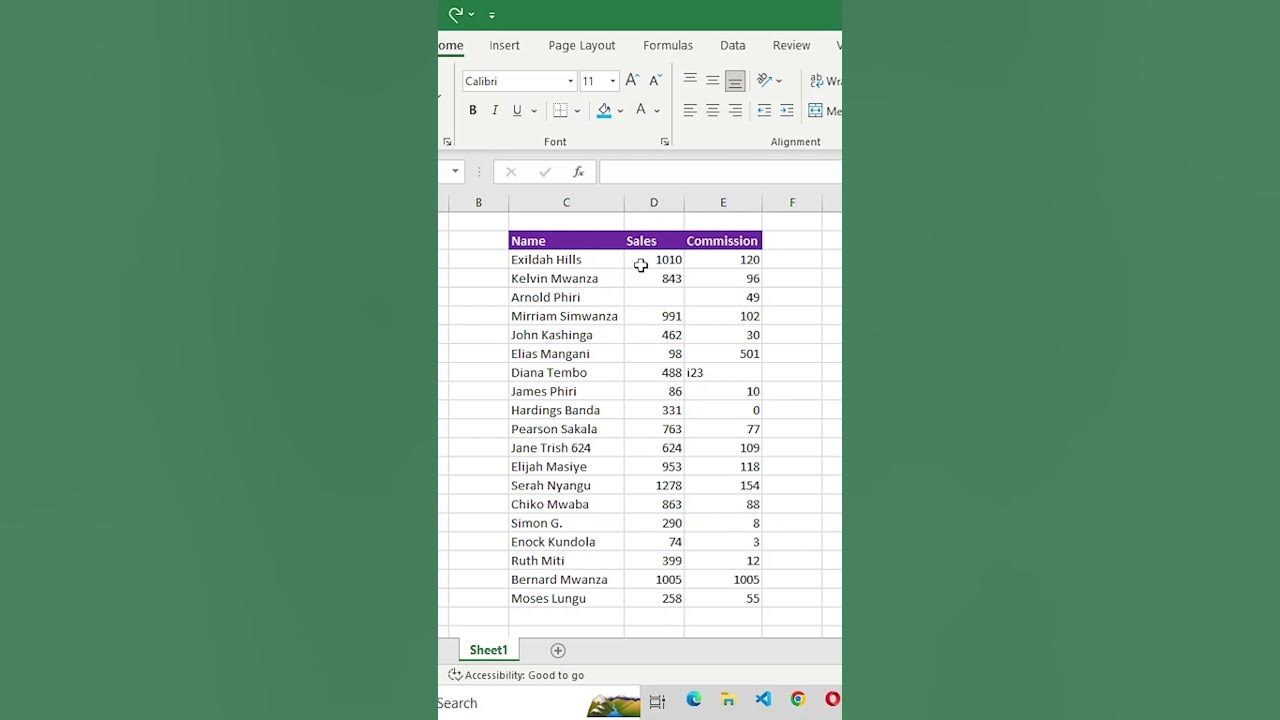Center-align text horizontally
Image resolution: width=1280 pixels, height=720 pixels.
click(713, 111)
